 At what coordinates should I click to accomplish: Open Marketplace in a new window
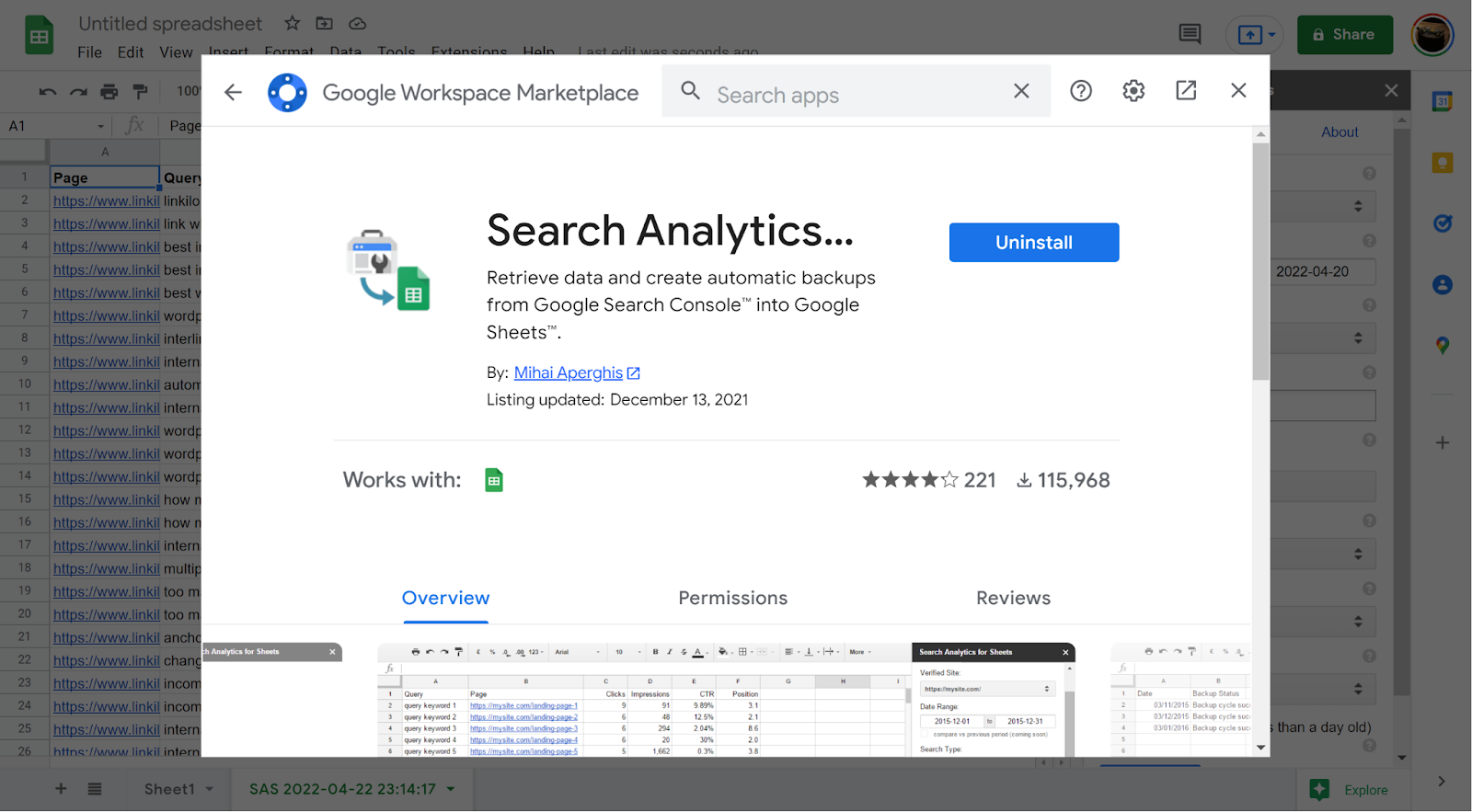pos(1186,90)
